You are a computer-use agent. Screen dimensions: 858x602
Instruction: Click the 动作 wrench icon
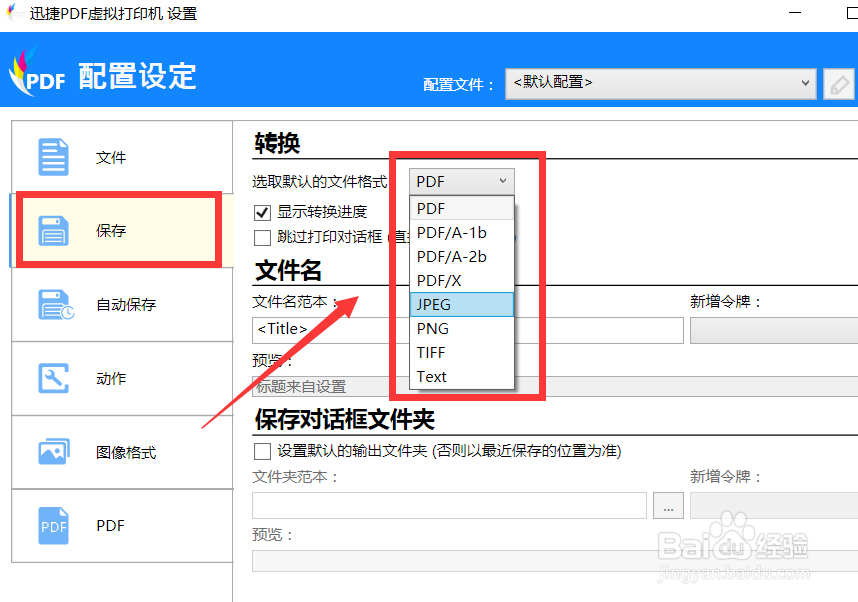(x=53, y=378)
